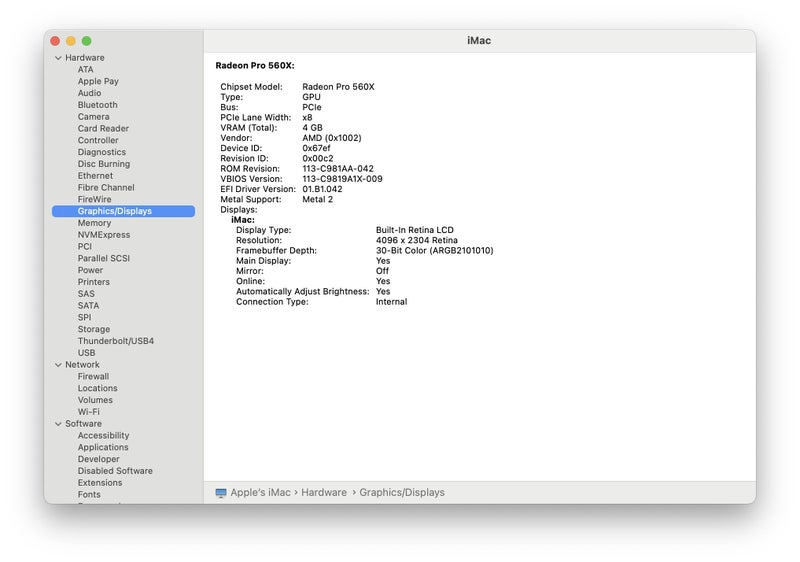Select Fonts under Software
800x562 pixels.
pos(89,494)
